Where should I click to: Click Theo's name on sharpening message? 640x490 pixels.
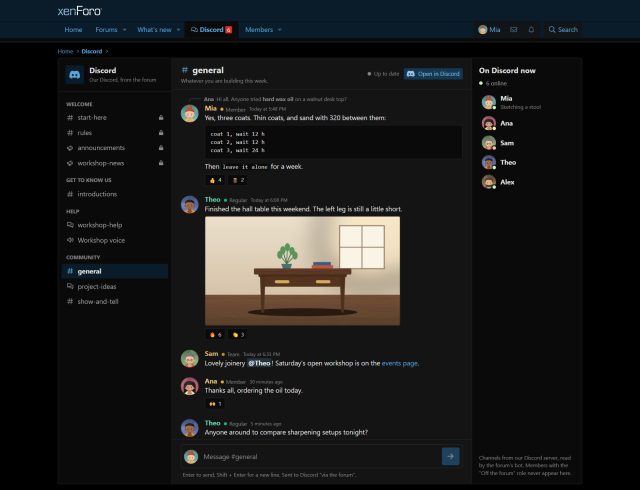point(212,423)
